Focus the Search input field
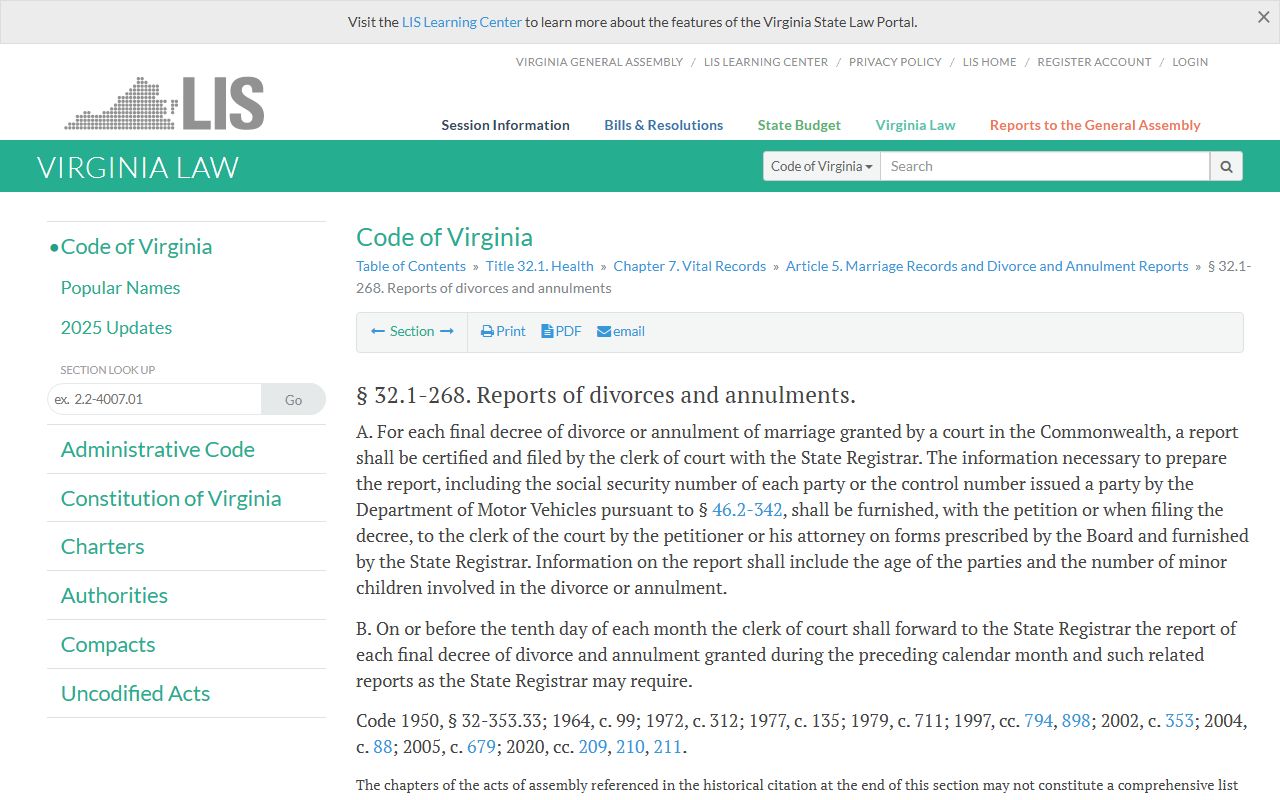 [x=1045, y=166]
